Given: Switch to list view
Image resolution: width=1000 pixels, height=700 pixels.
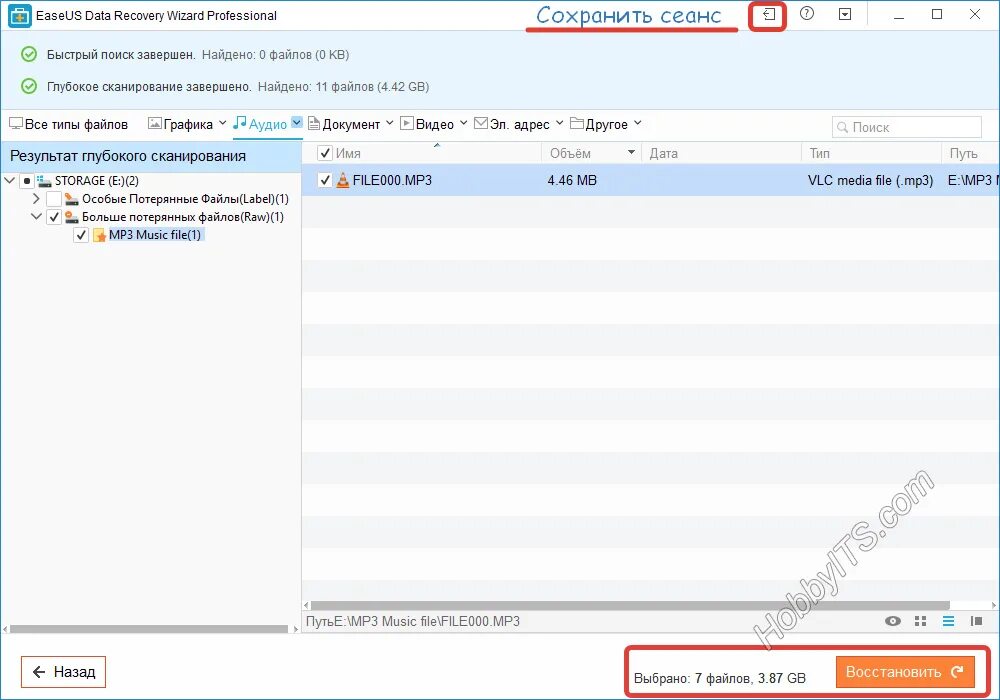Looking at the screenshot, I should click(x=948, y=621).
